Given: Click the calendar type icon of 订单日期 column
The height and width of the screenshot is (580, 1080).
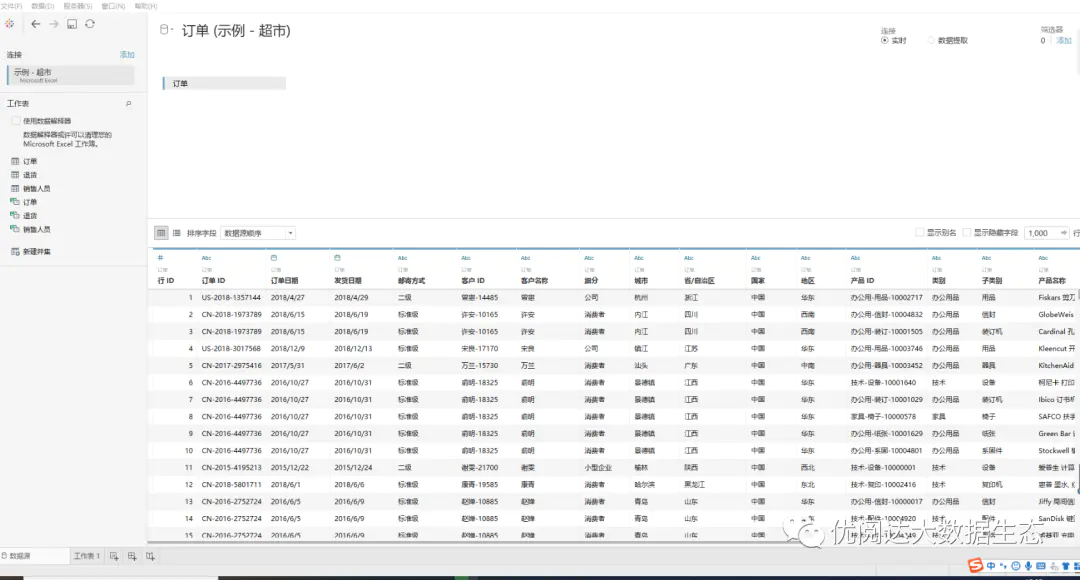Looking at the screenshot, I should pos(274,258).
